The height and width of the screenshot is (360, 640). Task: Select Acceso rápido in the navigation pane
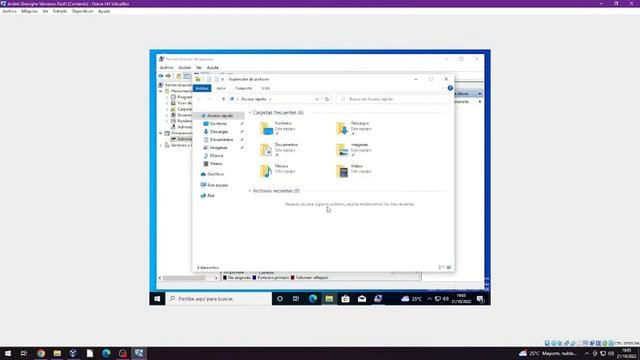[220, 116]
